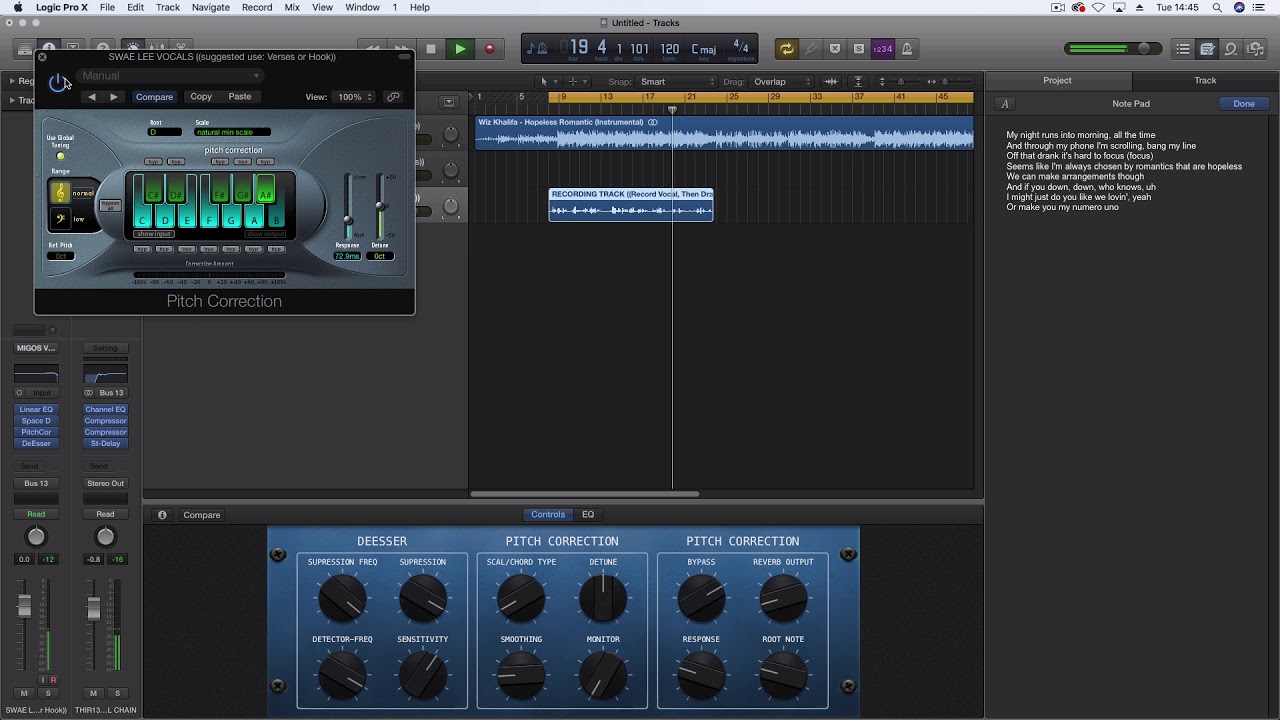Open the Manual preset dropdown
1280x720 pixels.
(170, 76)
